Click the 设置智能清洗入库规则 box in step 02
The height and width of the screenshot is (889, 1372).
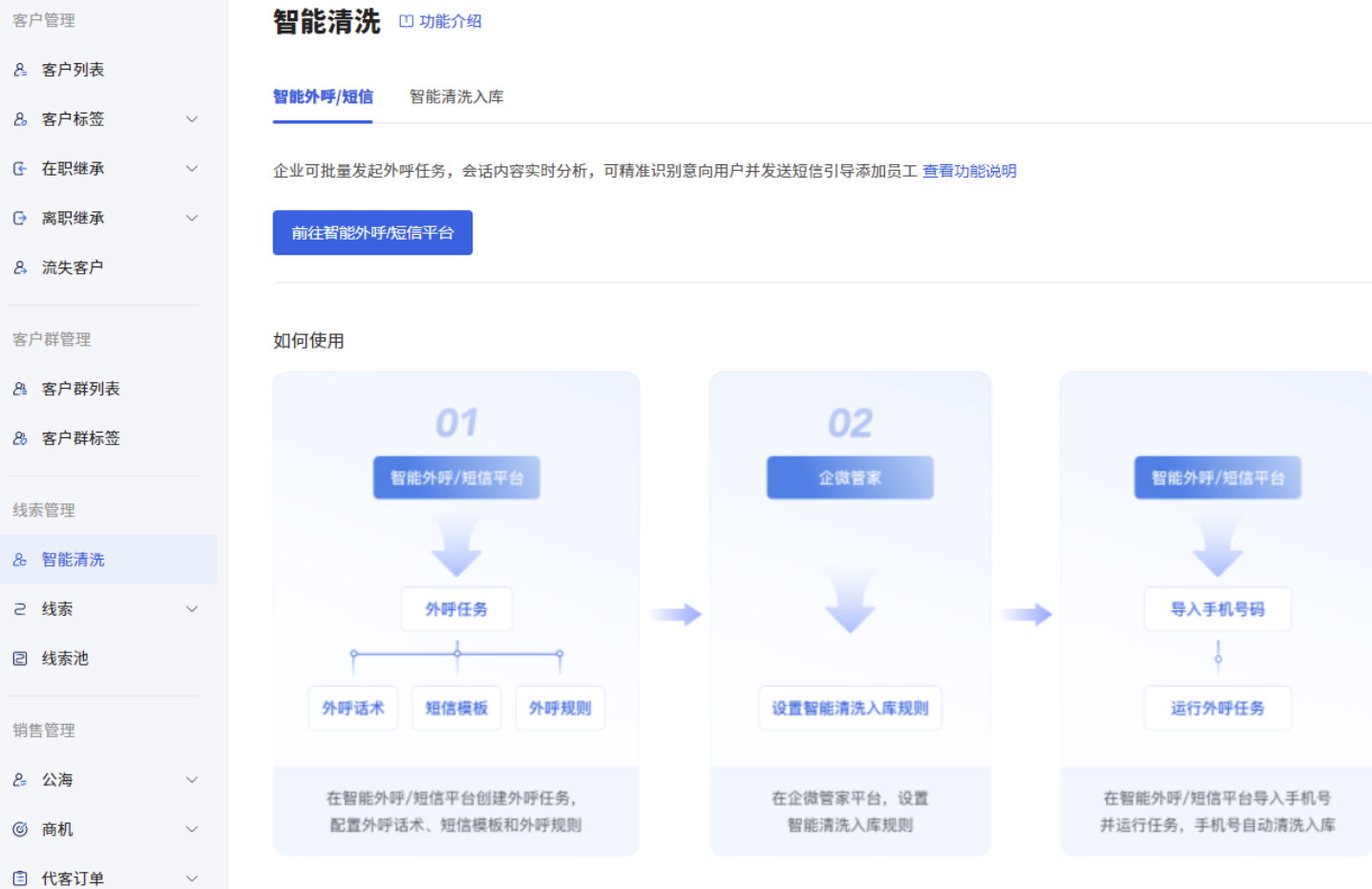coord(850,709)
